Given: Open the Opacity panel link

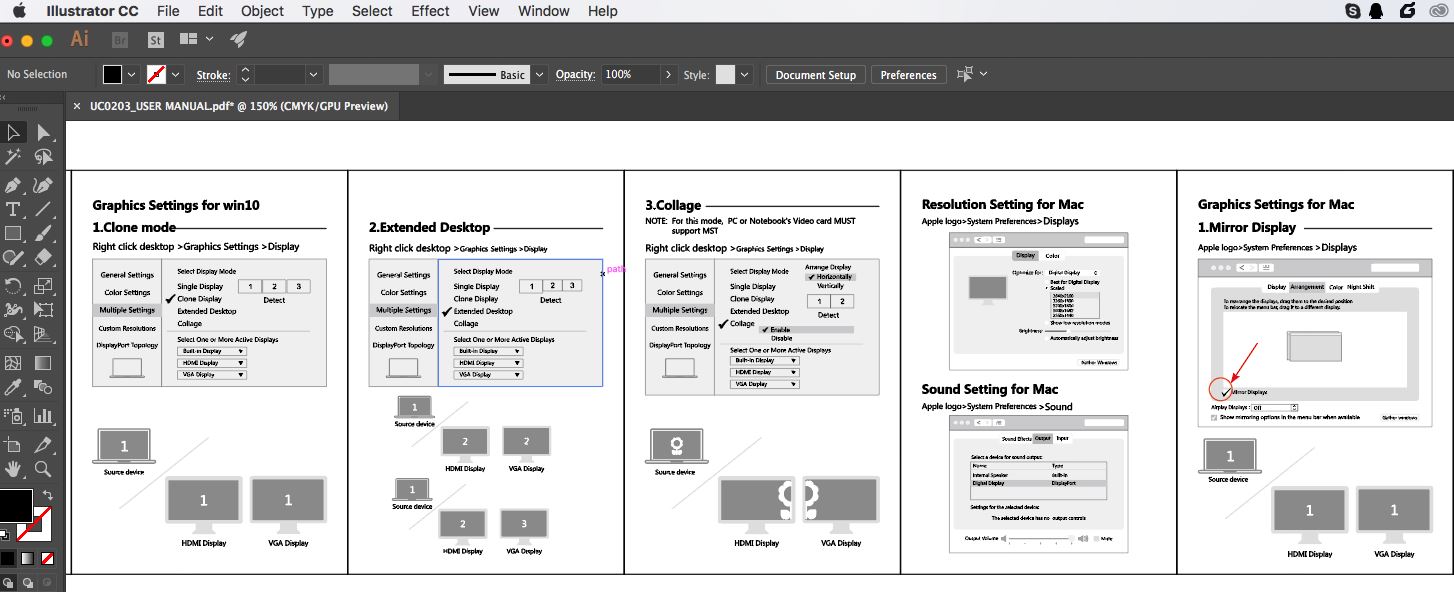Looking at the screenshot, I should coord(575,75).
